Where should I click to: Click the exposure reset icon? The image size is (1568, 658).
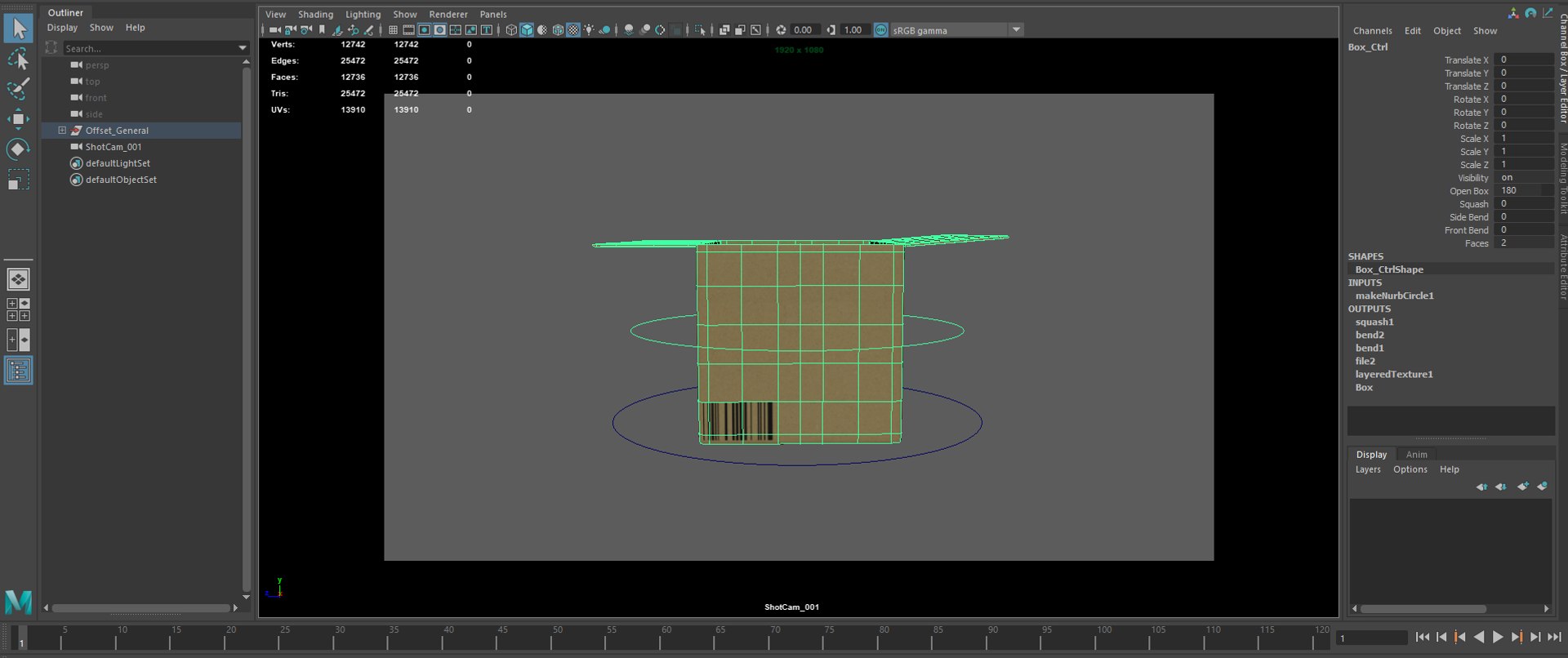coord(781,30)
